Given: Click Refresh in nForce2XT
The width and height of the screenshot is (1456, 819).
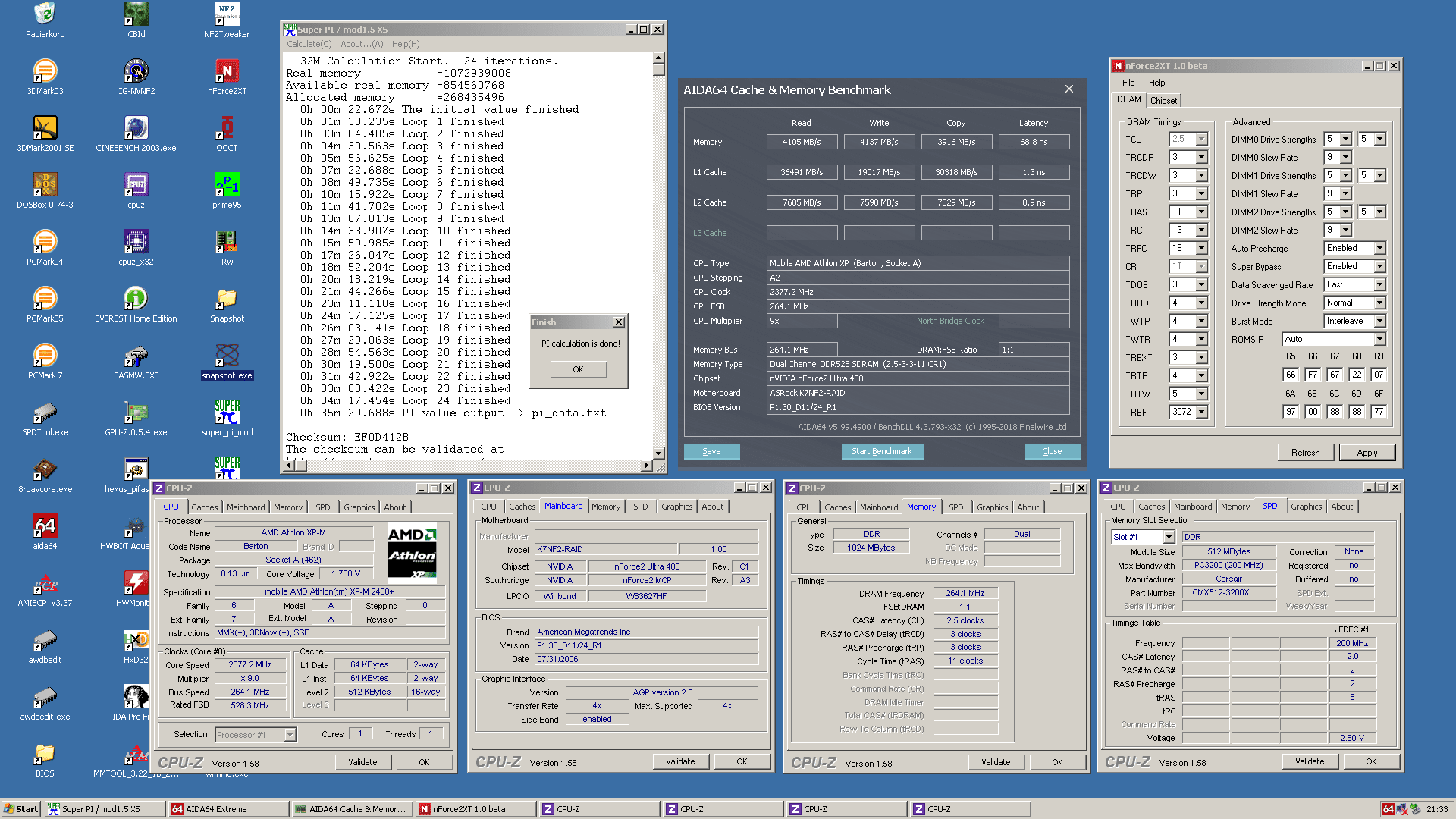Looking at the screenshot, I should click(1305, 453).
